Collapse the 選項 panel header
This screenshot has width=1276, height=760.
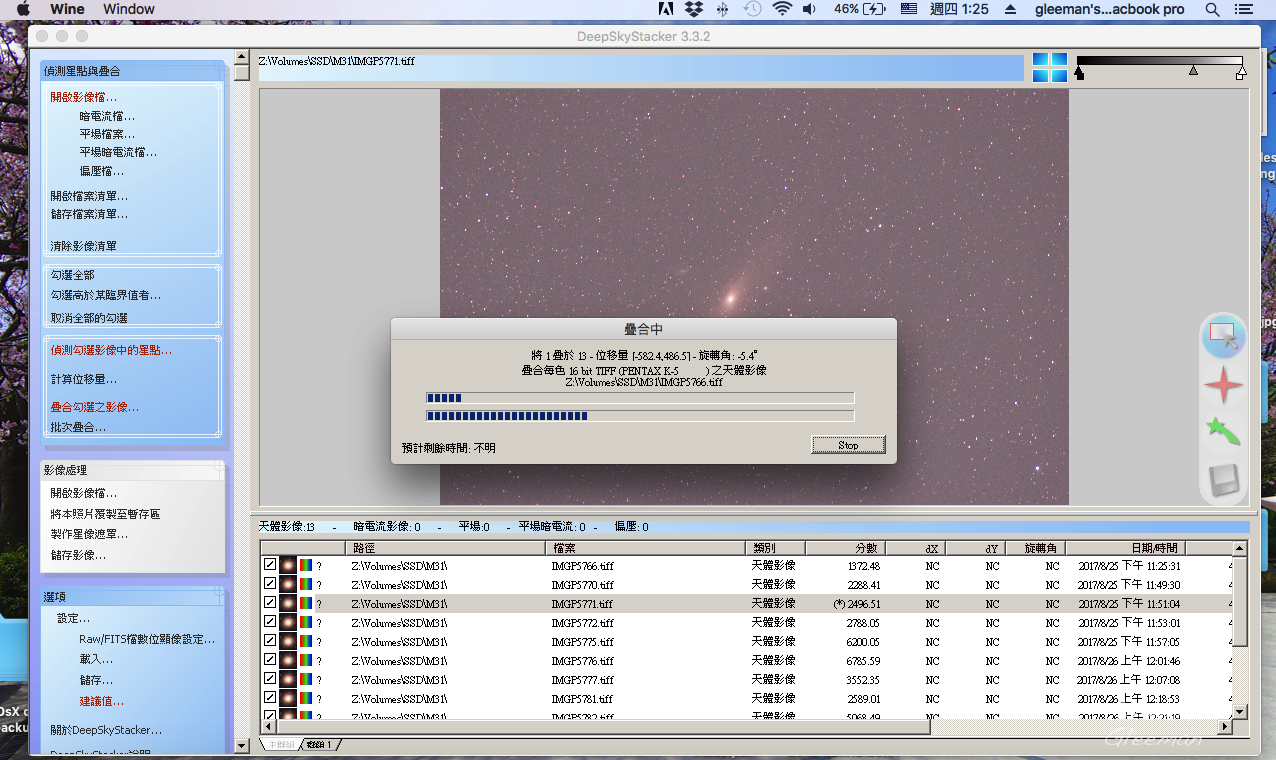pos(133,597)
